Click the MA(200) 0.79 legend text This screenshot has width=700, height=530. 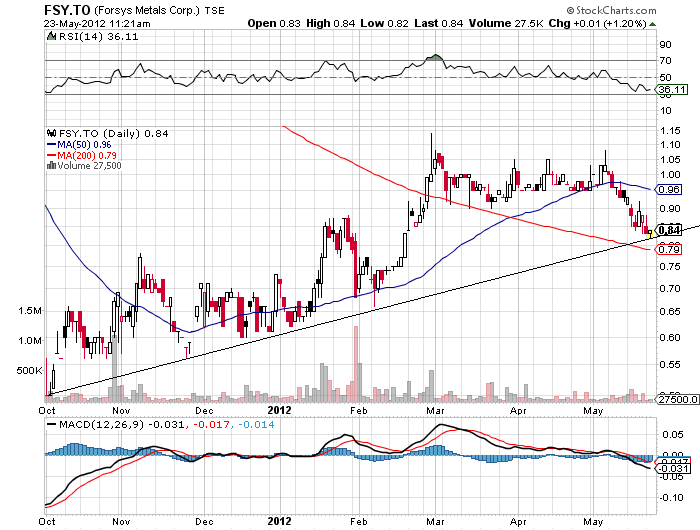87,155
